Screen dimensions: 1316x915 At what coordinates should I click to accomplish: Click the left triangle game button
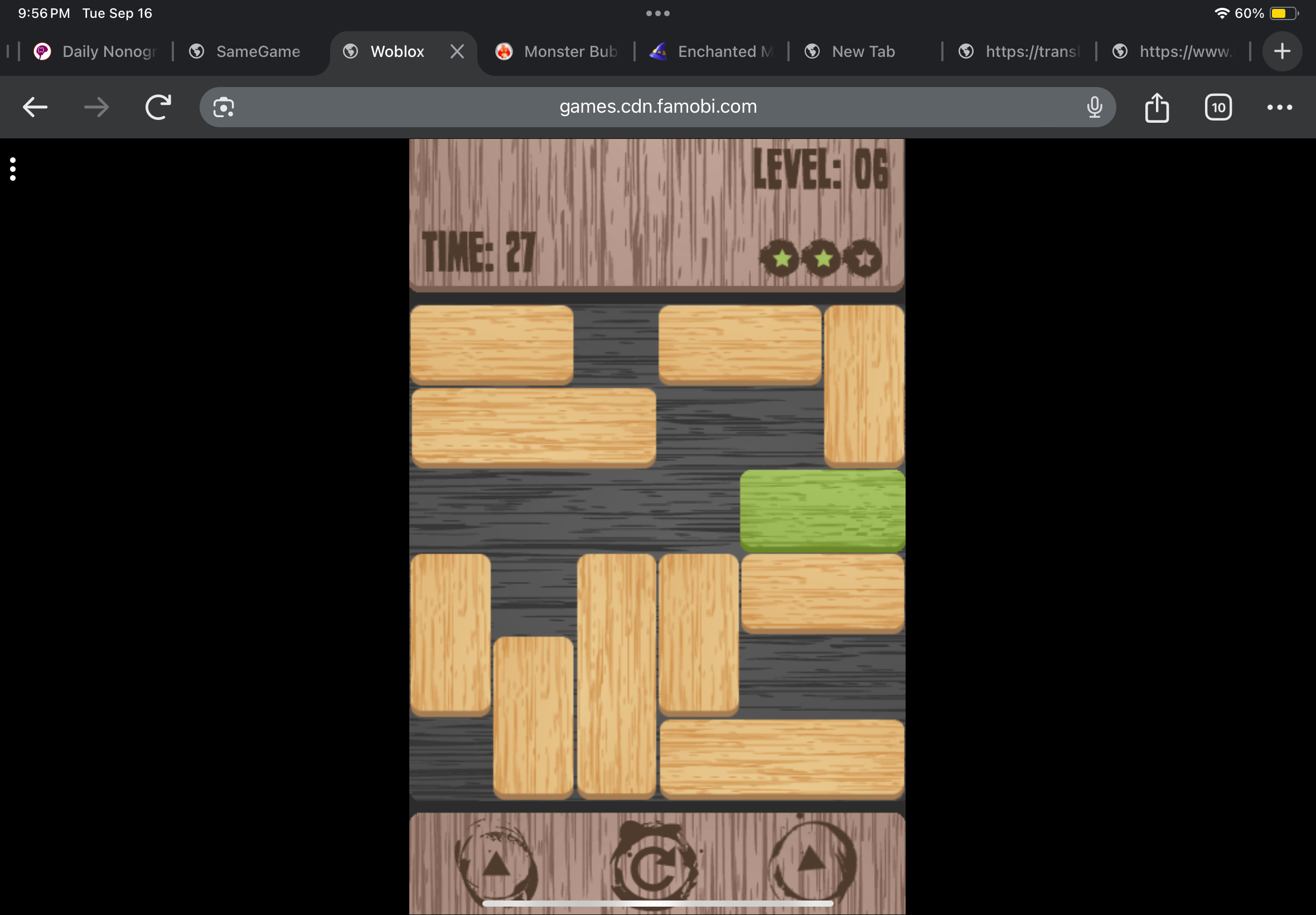pos(496,866)
